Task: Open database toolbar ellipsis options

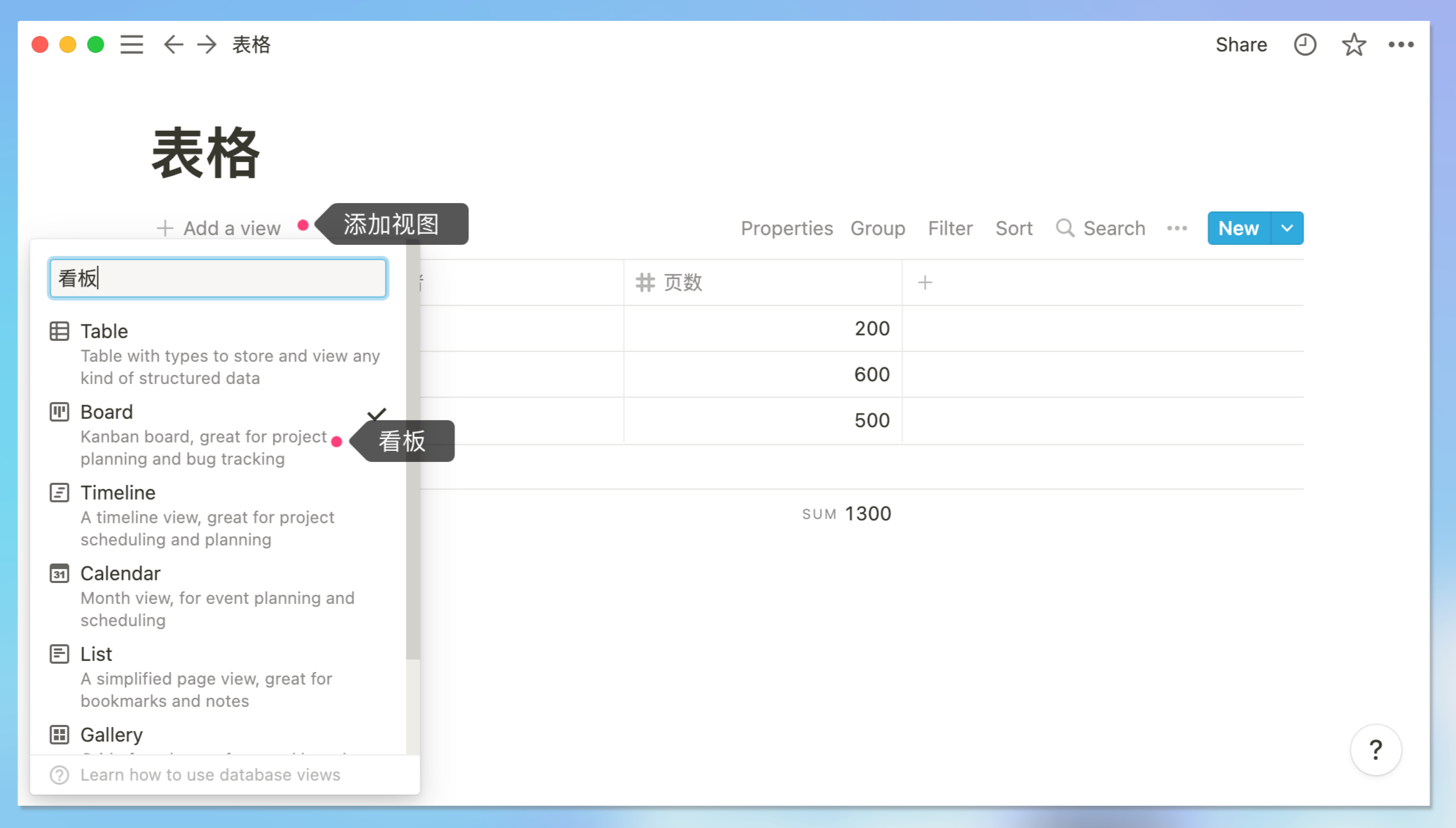Action: (x=1177, y=228)
